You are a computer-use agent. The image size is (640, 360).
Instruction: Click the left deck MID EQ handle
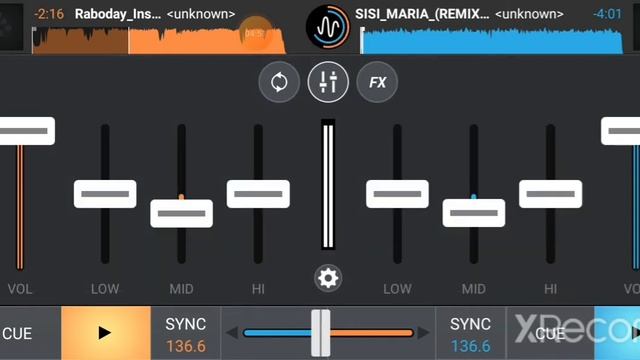(182, 213)
